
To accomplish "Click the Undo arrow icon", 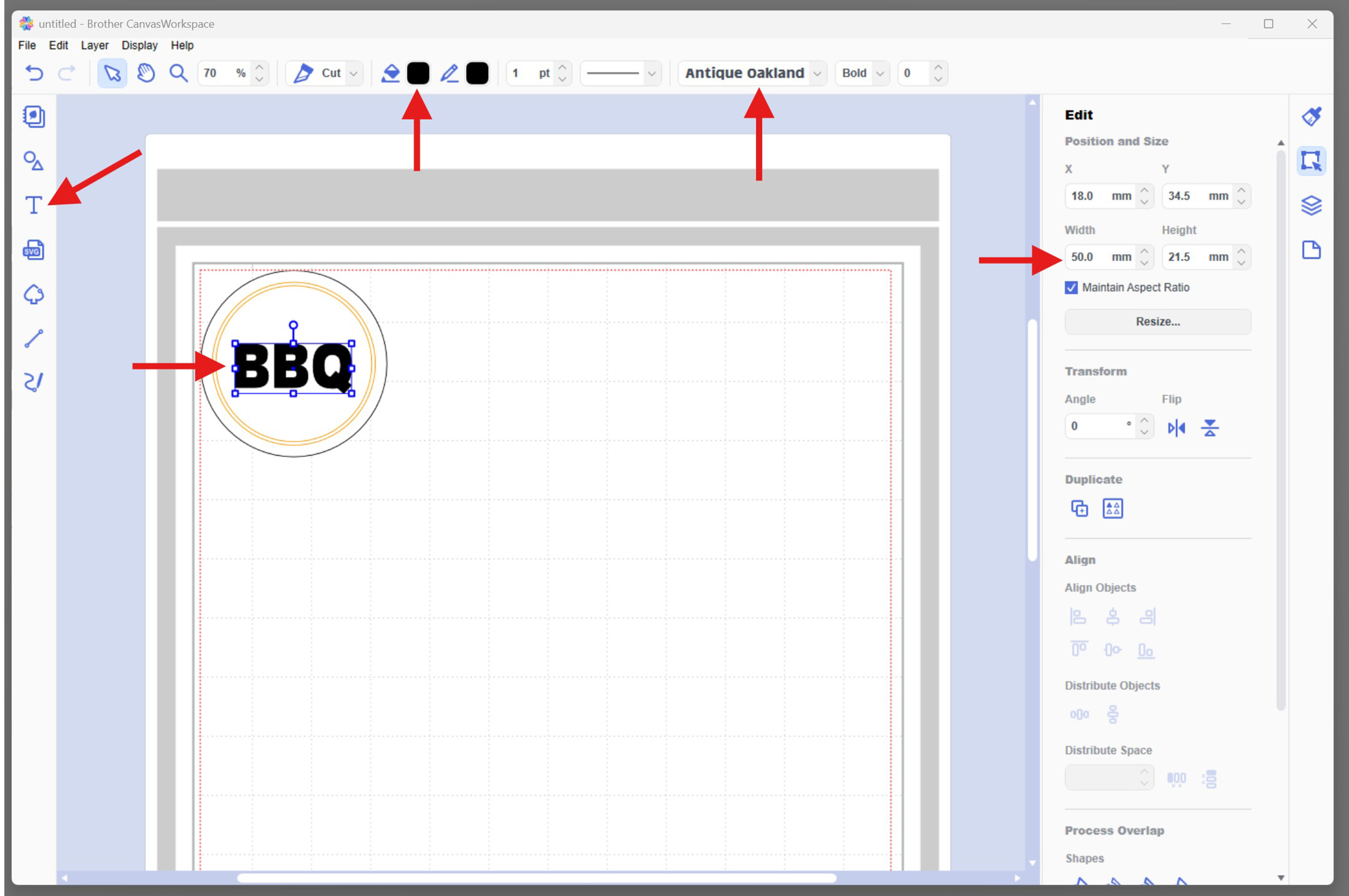I will 34,73.
